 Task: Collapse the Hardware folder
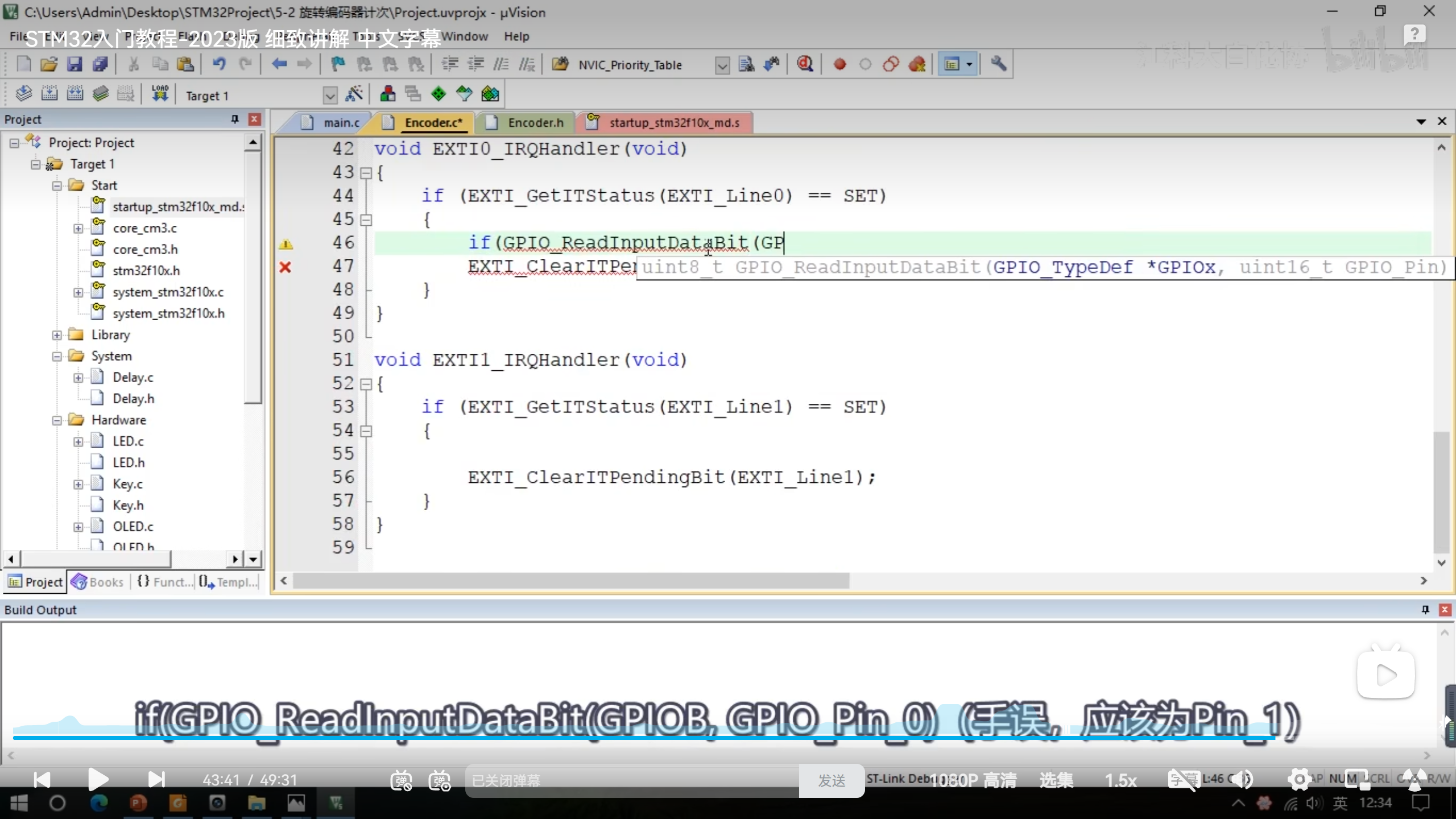point(57,420)
